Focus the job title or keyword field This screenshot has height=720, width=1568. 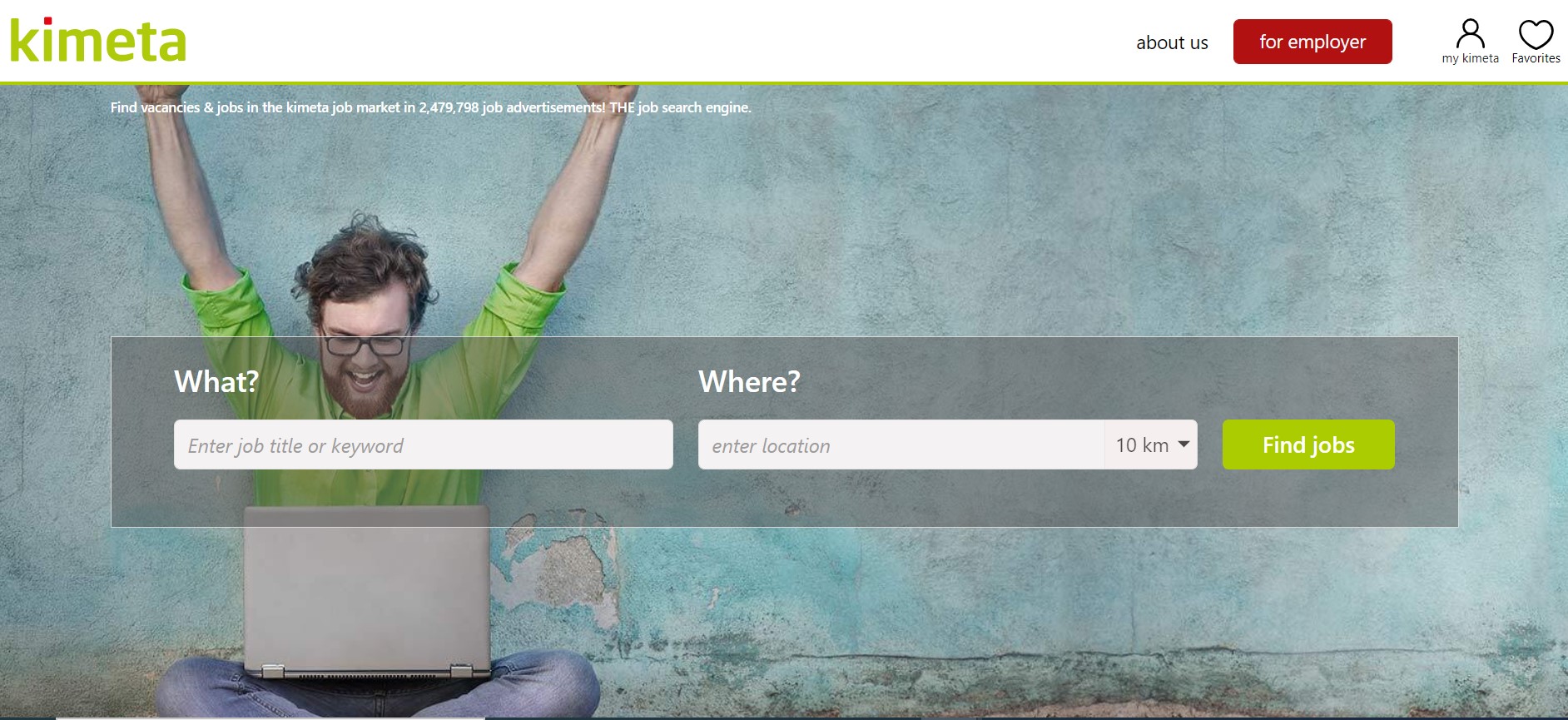423,444
